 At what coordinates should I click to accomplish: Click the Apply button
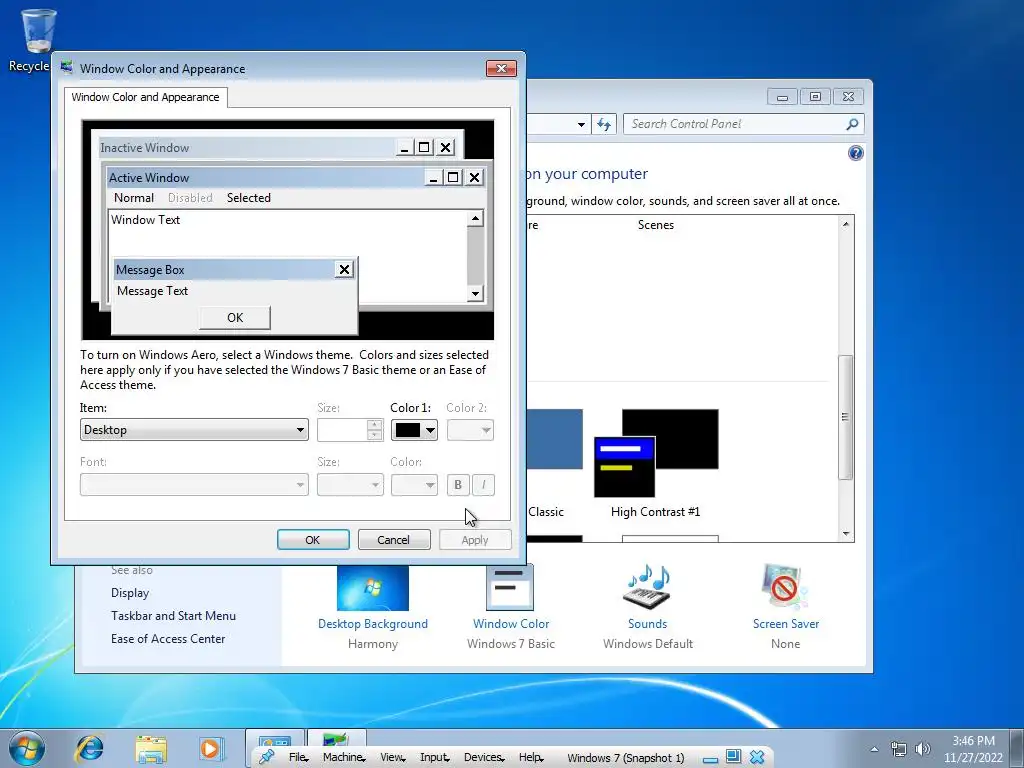[475, 539]
